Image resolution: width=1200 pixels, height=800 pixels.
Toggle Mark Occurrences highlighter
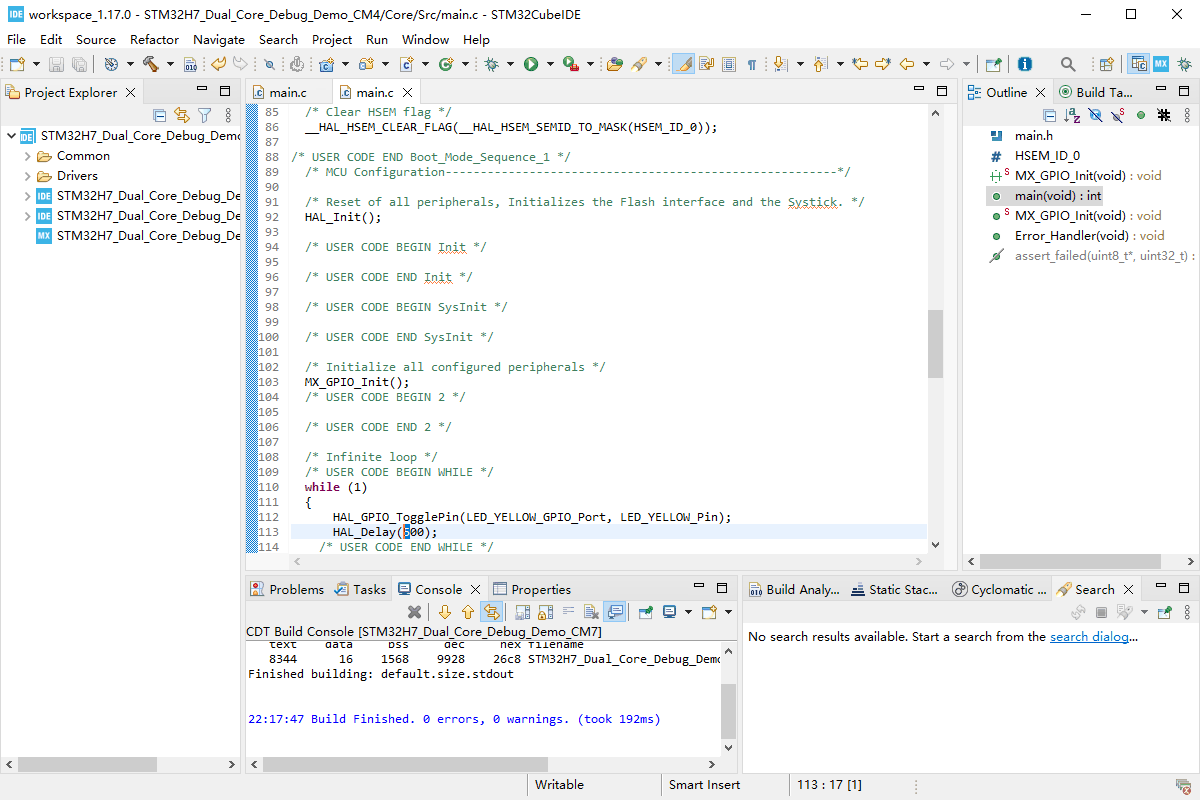tap(683, 64)
